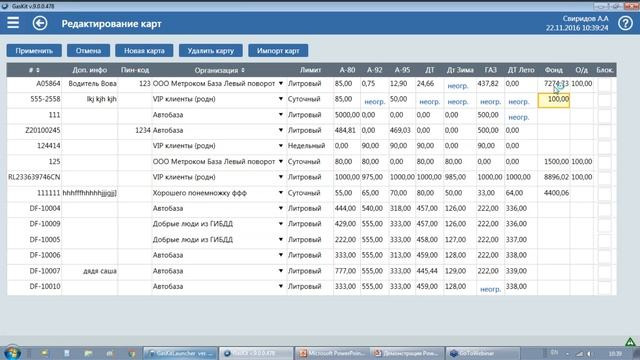Select the highlighted Фонд field 100,00
The height and width of the screenshot is (360, 640).
coord(553,100)
